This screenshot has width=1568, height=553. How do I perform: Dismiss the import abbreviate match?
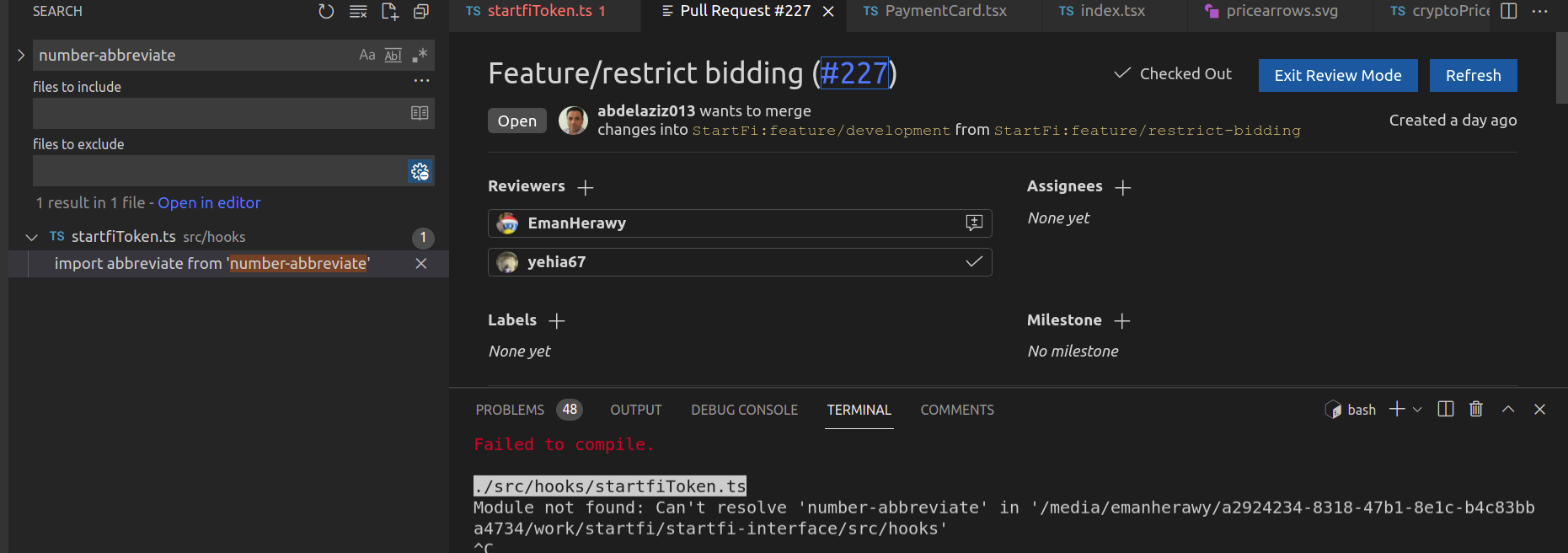pos(421,264)
